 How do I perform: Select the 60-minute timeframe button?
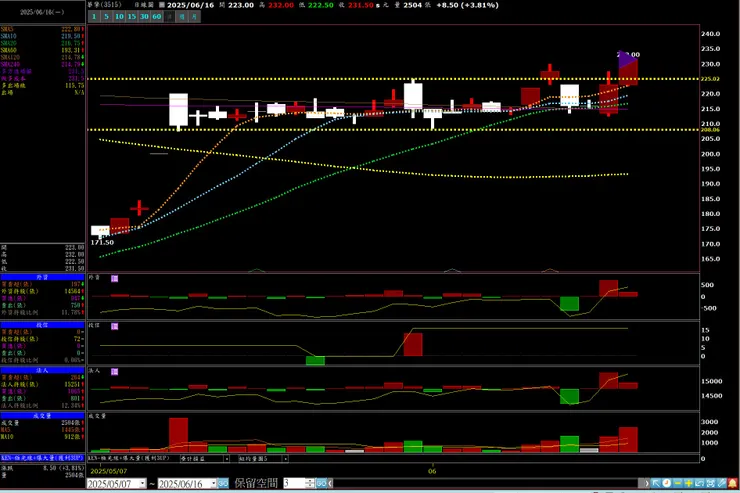(156, 17)
